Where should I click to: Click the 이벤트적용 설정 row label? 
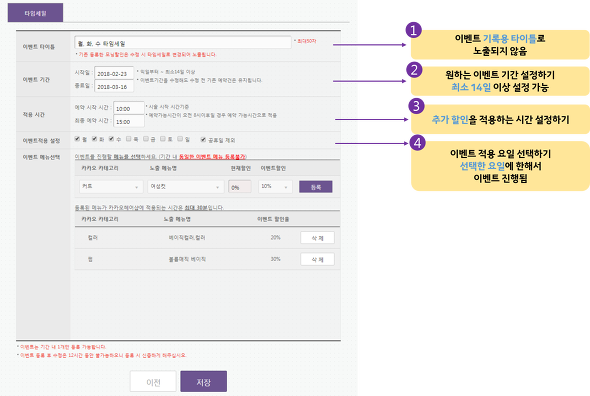click(41, 140)
